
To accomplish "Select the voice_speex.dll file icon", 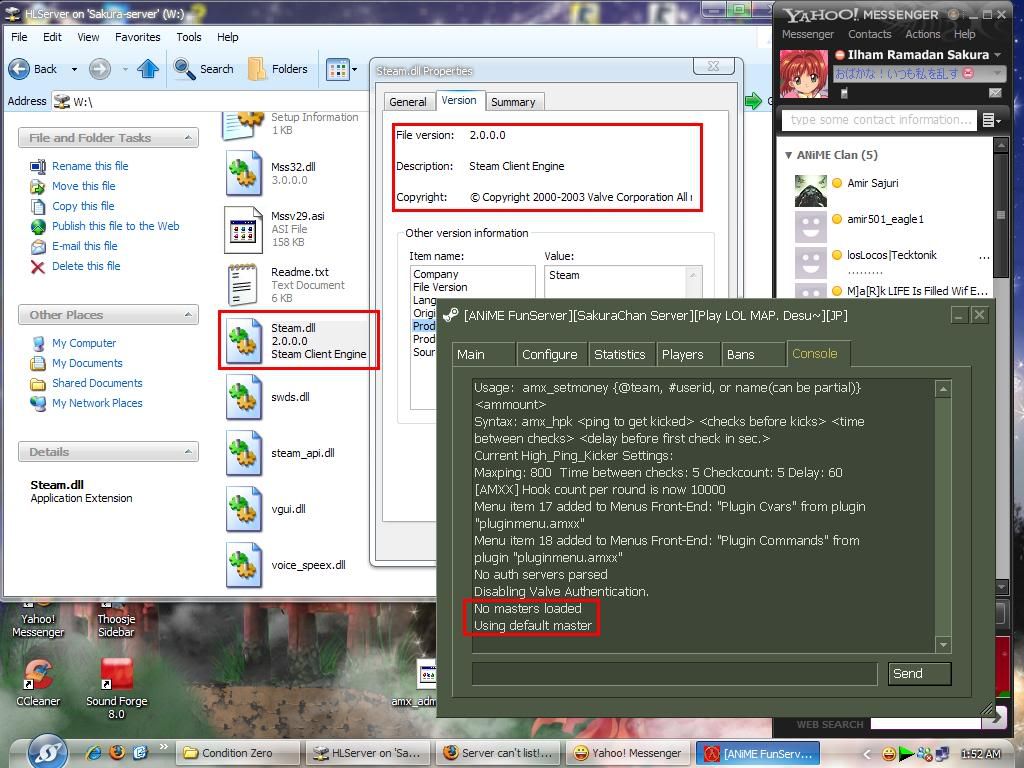I will click(x=244, y=566).
